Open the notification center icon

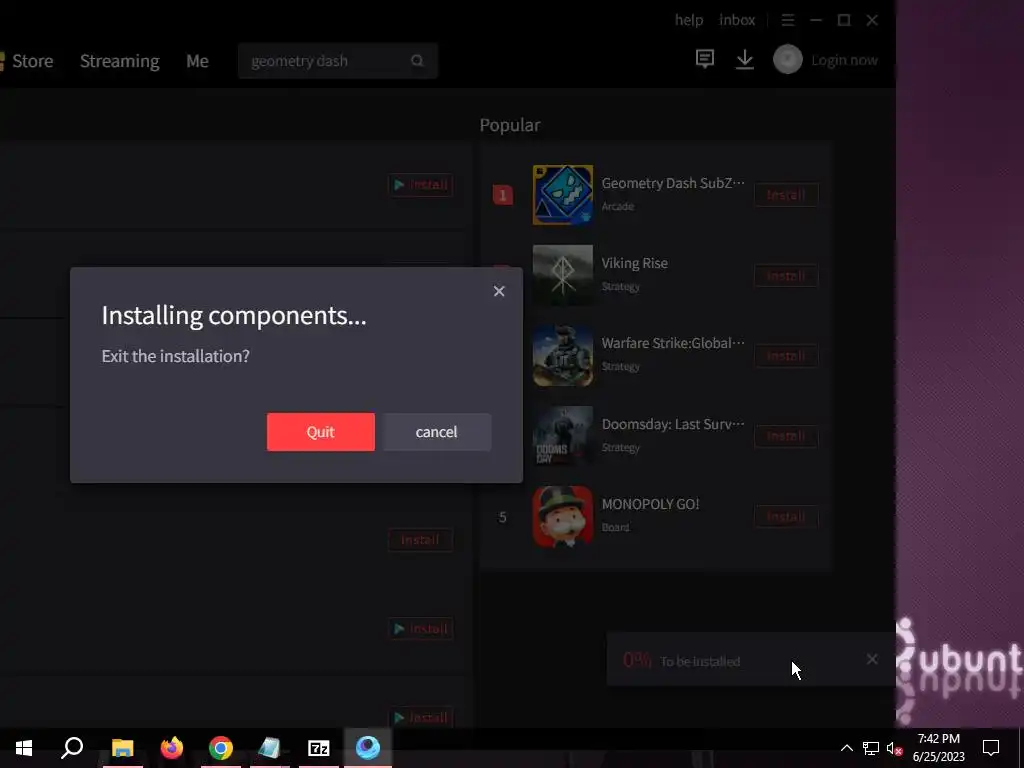coord(991,748)
